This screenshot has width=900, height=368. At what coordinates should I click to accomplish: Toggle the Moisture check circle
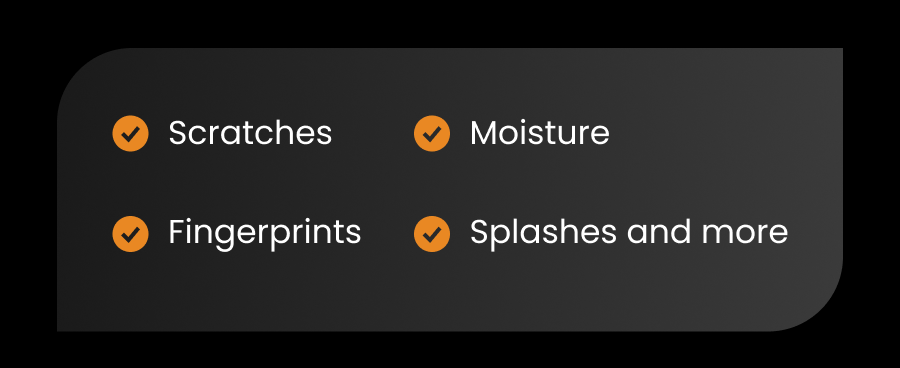432,133
